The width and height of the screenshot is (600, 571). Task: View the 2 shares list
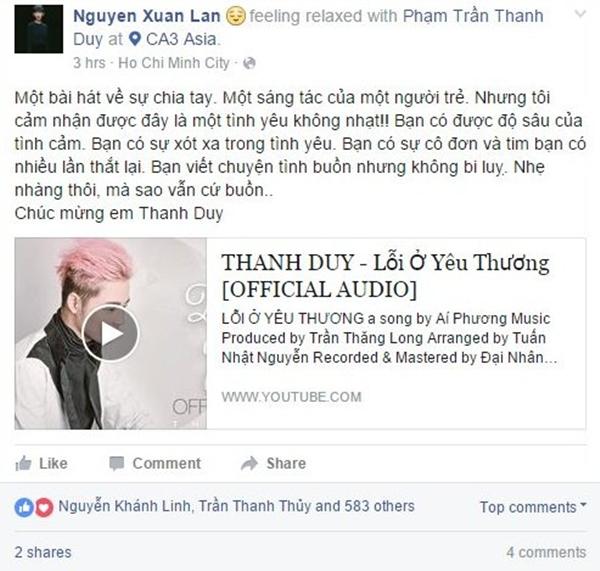43,552
